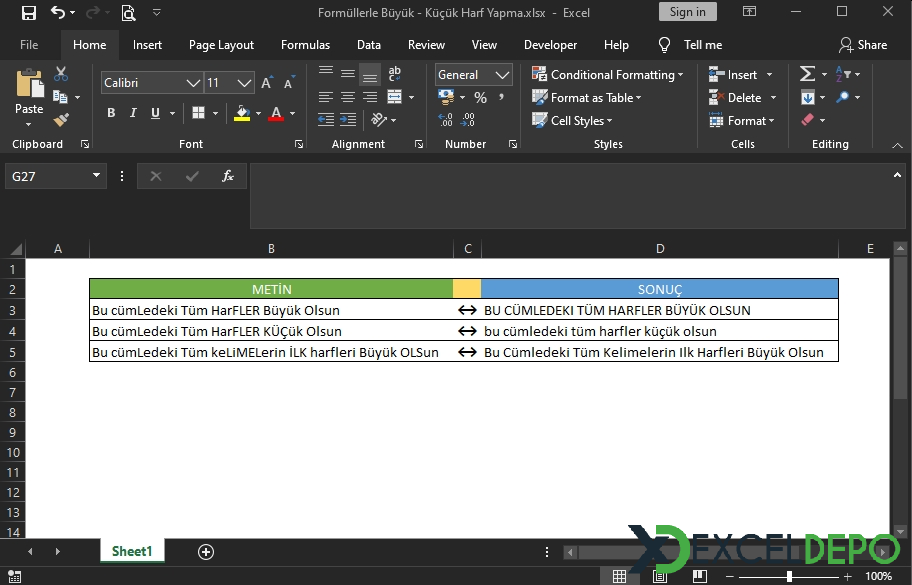Click the Increase Font Size icon

(x=267, y=83)
